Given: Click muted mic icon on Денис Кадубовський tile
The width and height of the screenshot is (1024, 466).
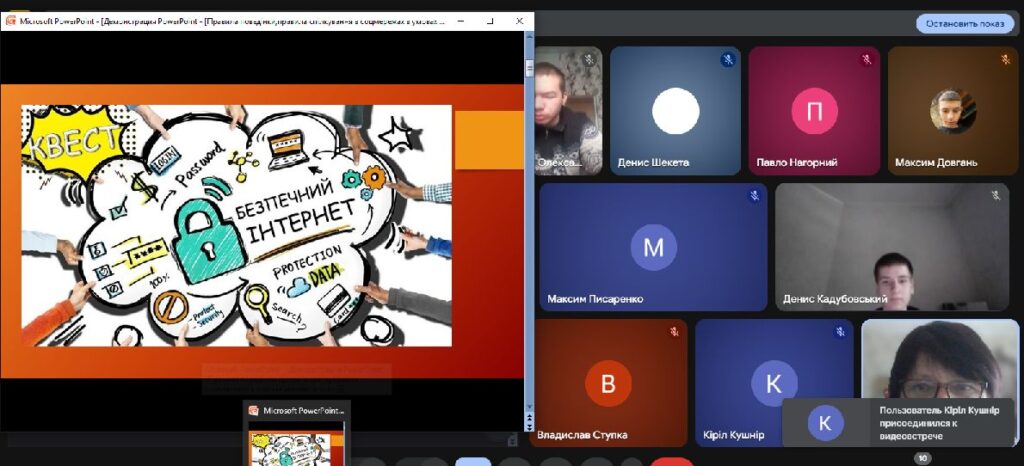Looking at the screenshot, I should tap(995, 196).
